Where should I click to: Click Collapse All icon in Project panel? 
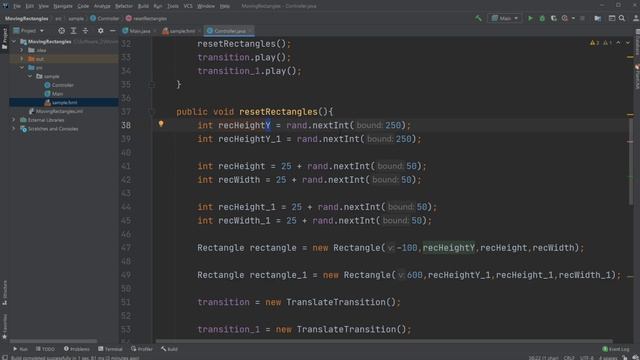tap(85, 31)
